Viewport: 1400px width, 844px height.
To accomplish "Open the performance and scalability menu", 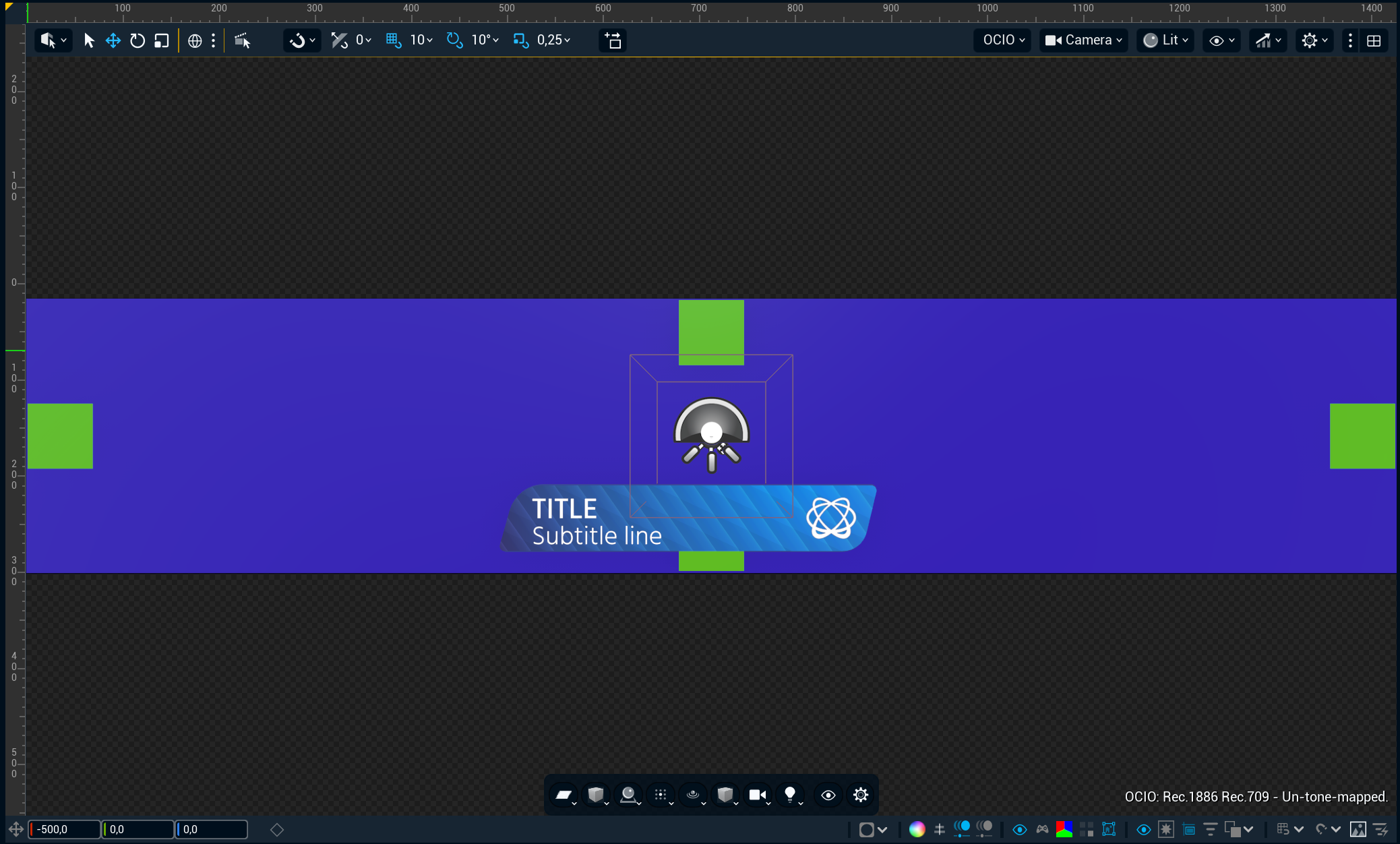I will tap(1268, 40).
